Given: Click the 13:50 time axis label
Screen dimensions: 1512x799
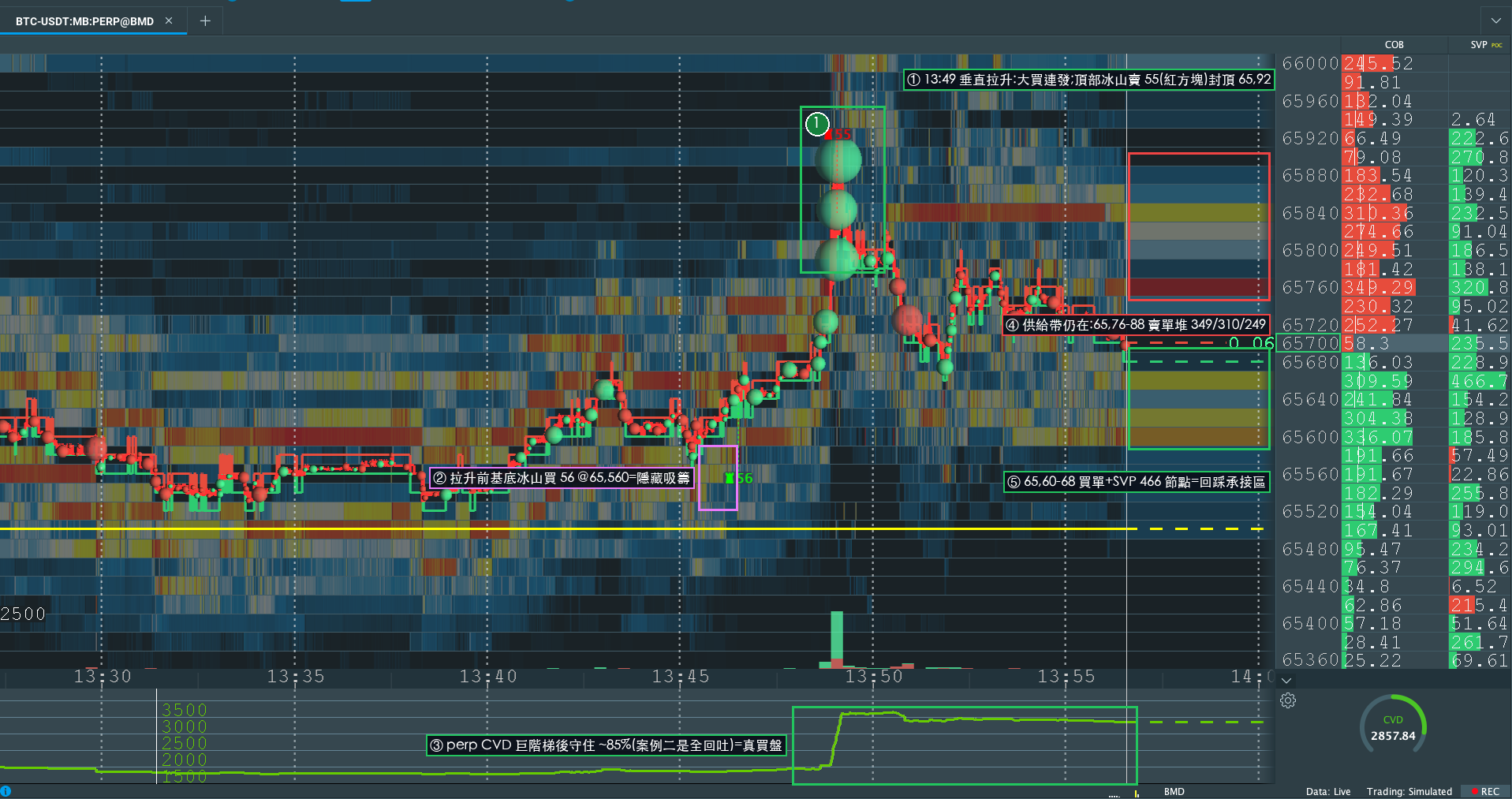Looking at the screenshot, I should (873, 677).
